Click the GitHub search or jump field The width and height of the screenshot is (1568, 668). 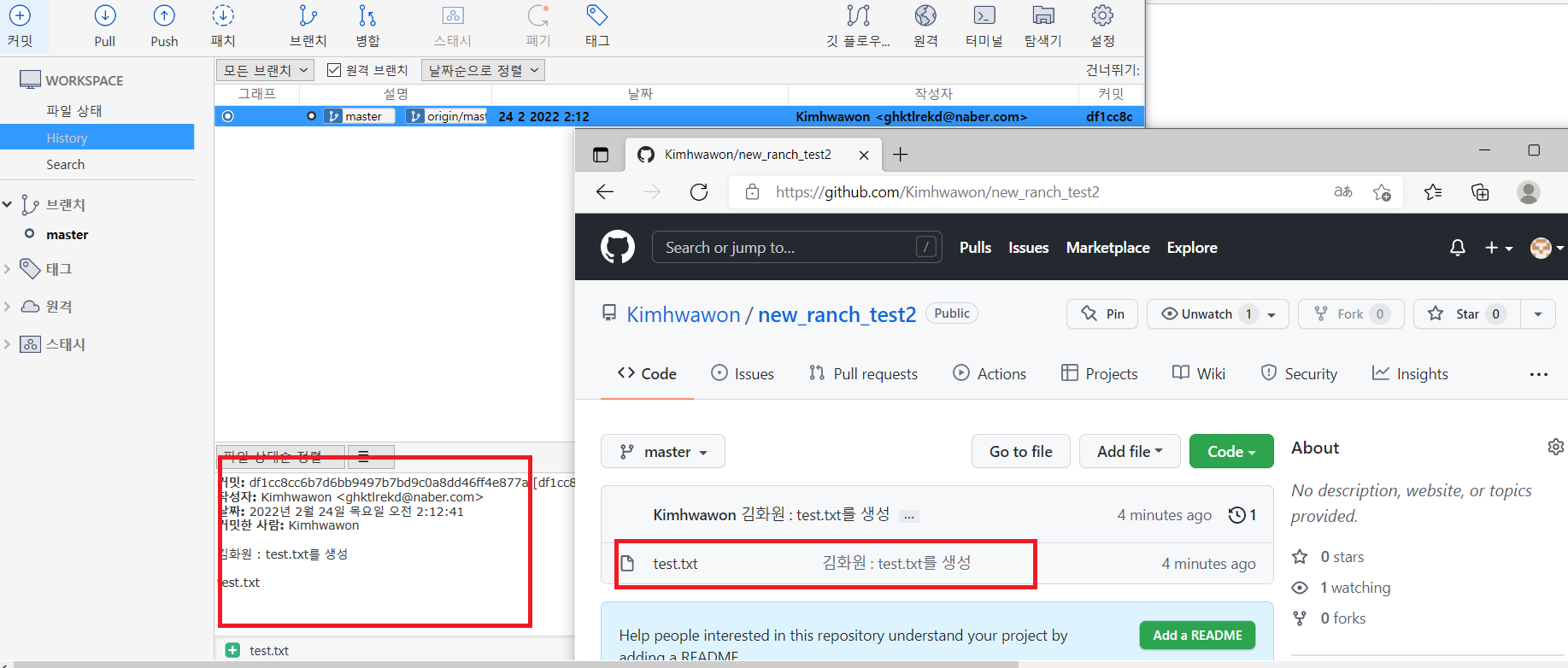pyautogui.click(x=797, y=247)
